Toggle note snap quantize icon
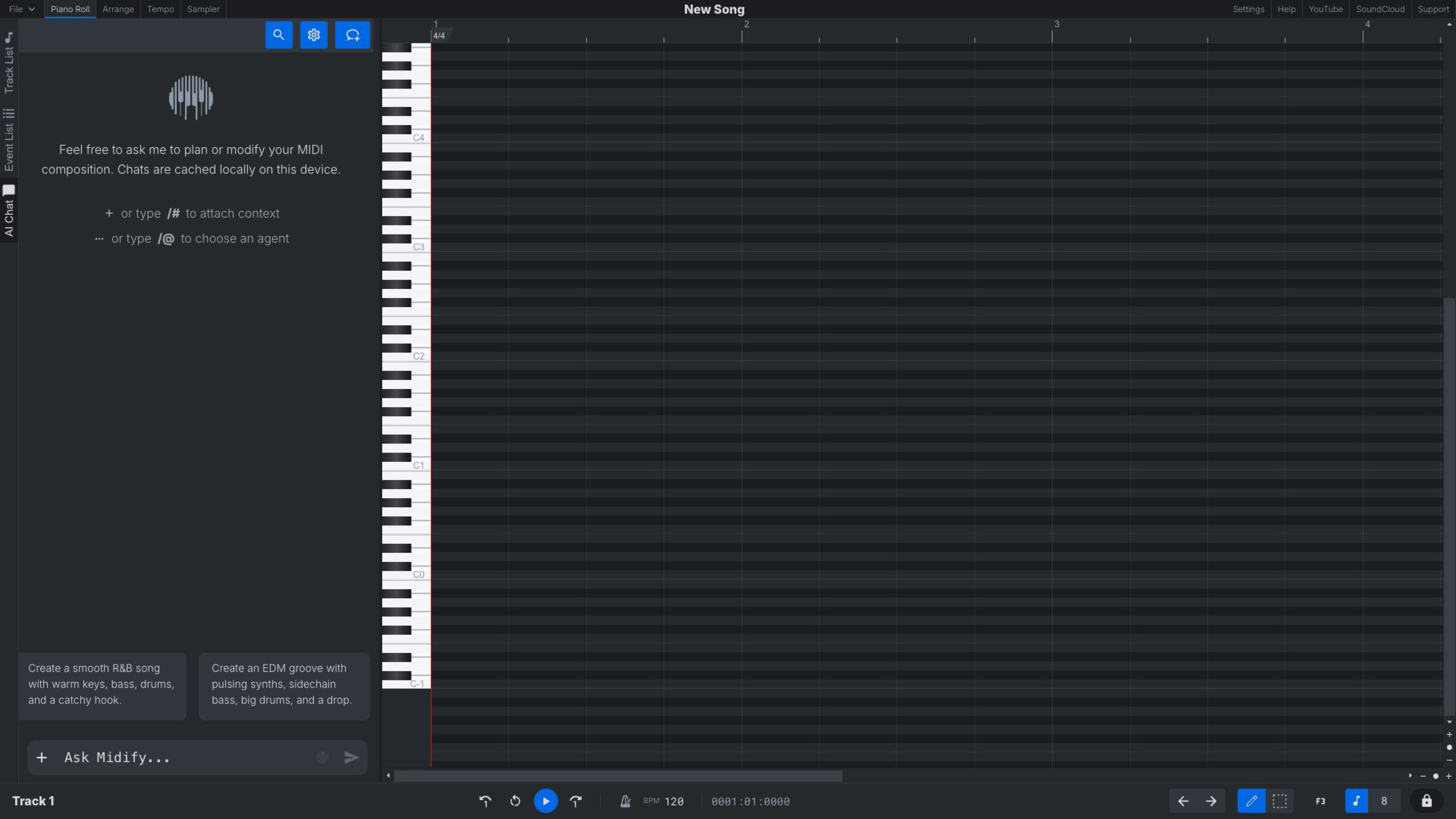This screenshot has height=819, width=1456. click(1356, 801)
